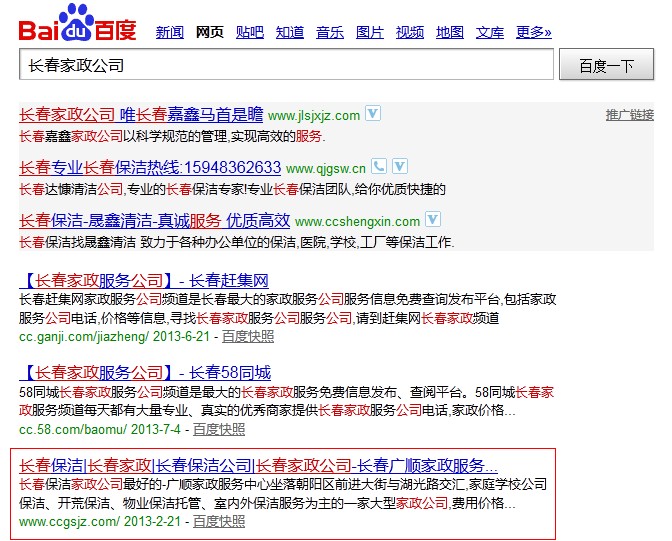Click the phone icon beside www.qjgsw.cn
This screenshot has width=672, height=541.
coord(379,166)
